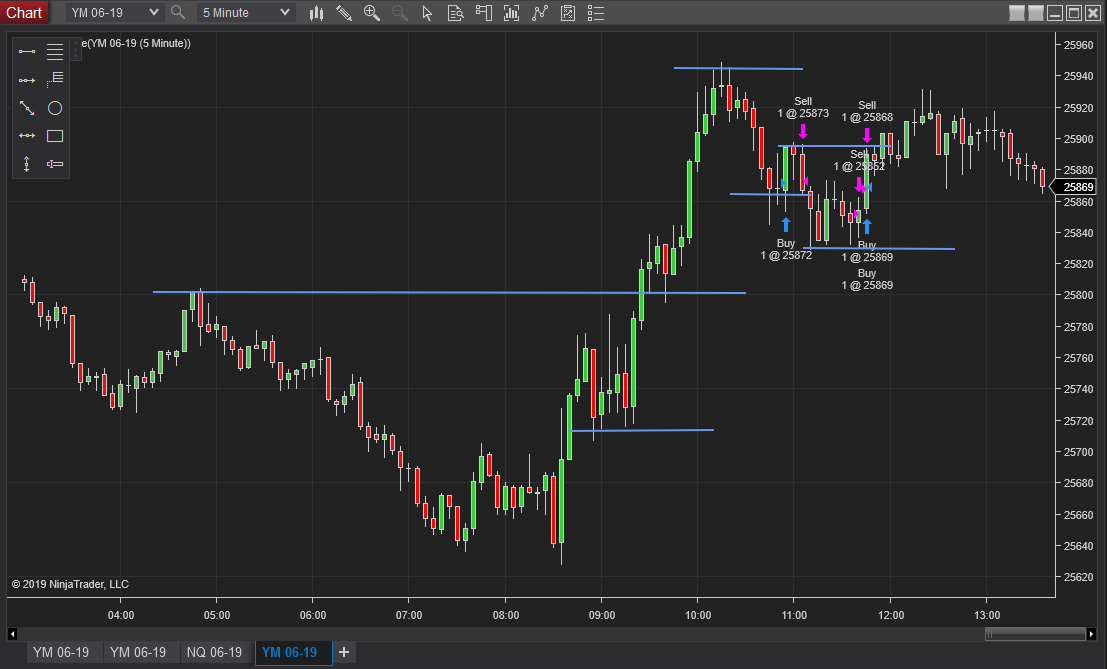Open the Data Series bars icon
Viewport: 1107px width, 669px height.
[x=511, y=13]
